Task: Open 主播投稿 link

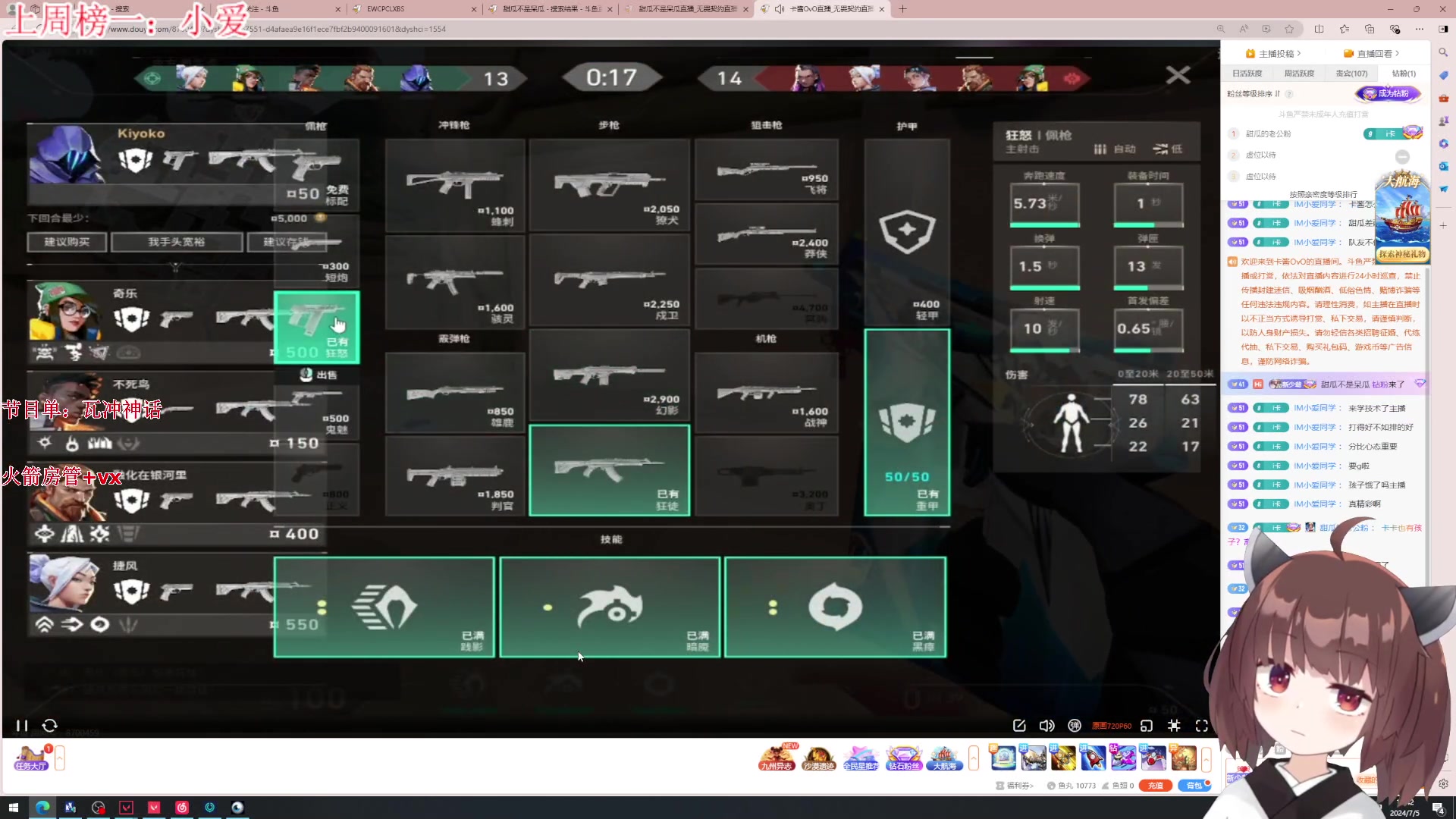Action: 1273,54
